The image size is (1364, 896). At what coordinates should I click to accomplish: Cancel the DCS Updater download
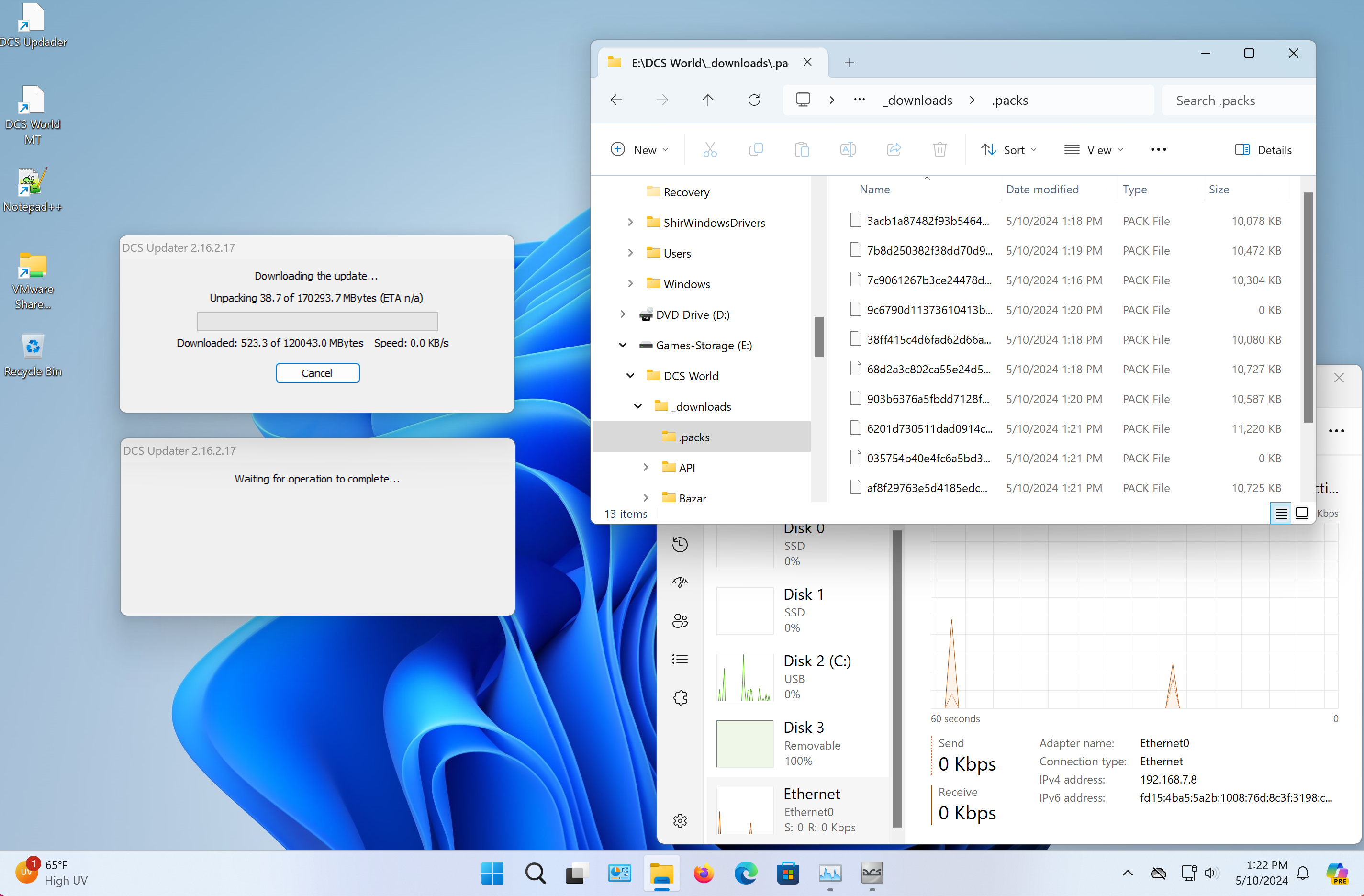pos(317,373)
